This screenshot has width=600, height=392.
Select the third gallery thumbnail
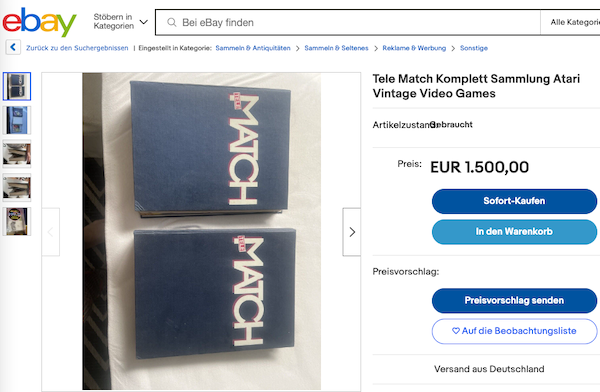pyautogui.click(x=17, y=154)
